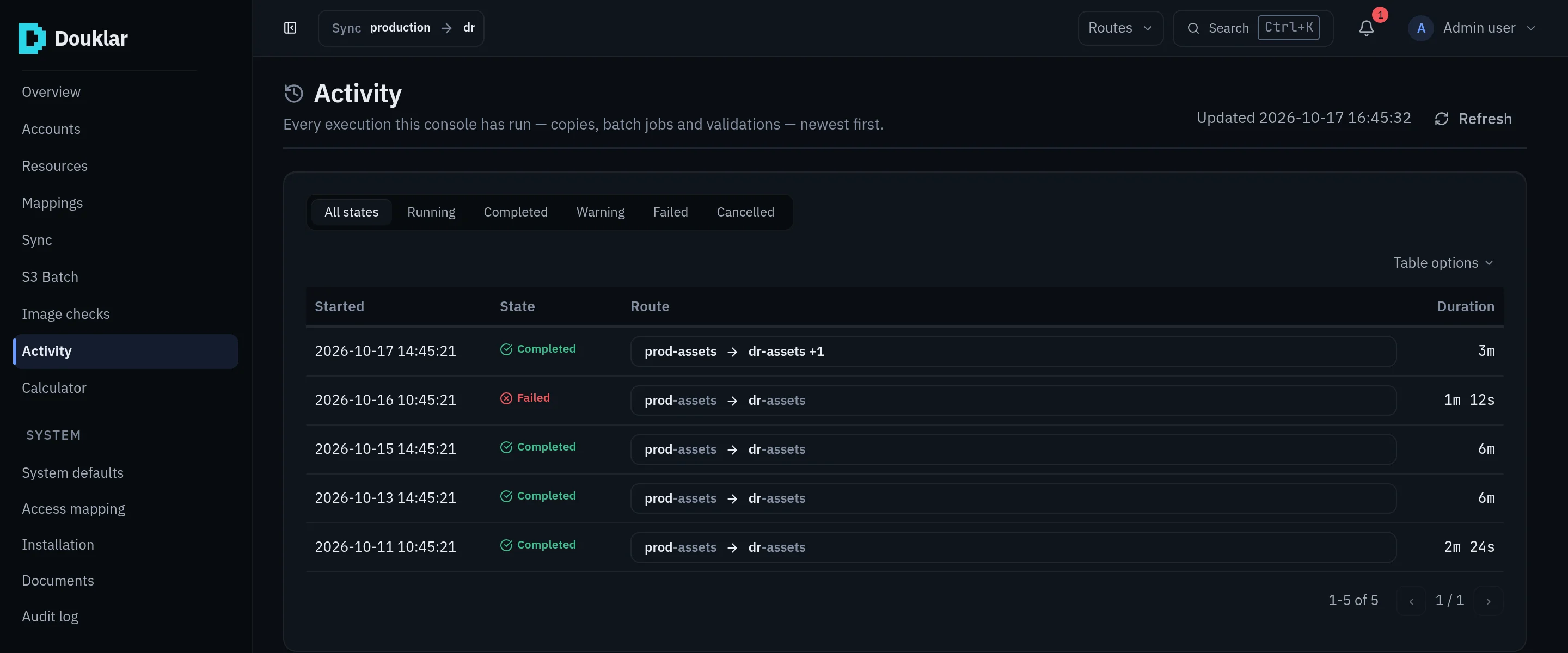Filter by Failed state
This screenshot has height=653, width=1568.
pos(670,212)
